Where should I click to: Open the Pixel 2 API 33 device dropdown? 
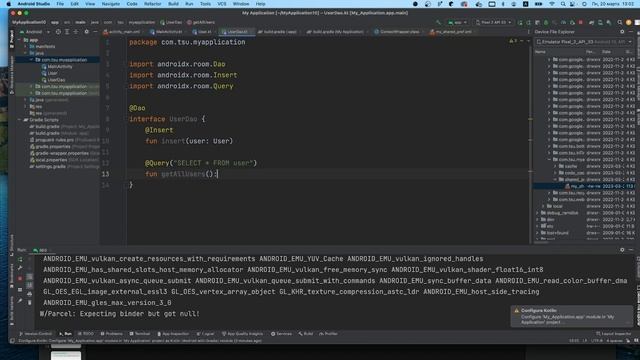coord(493,22)
